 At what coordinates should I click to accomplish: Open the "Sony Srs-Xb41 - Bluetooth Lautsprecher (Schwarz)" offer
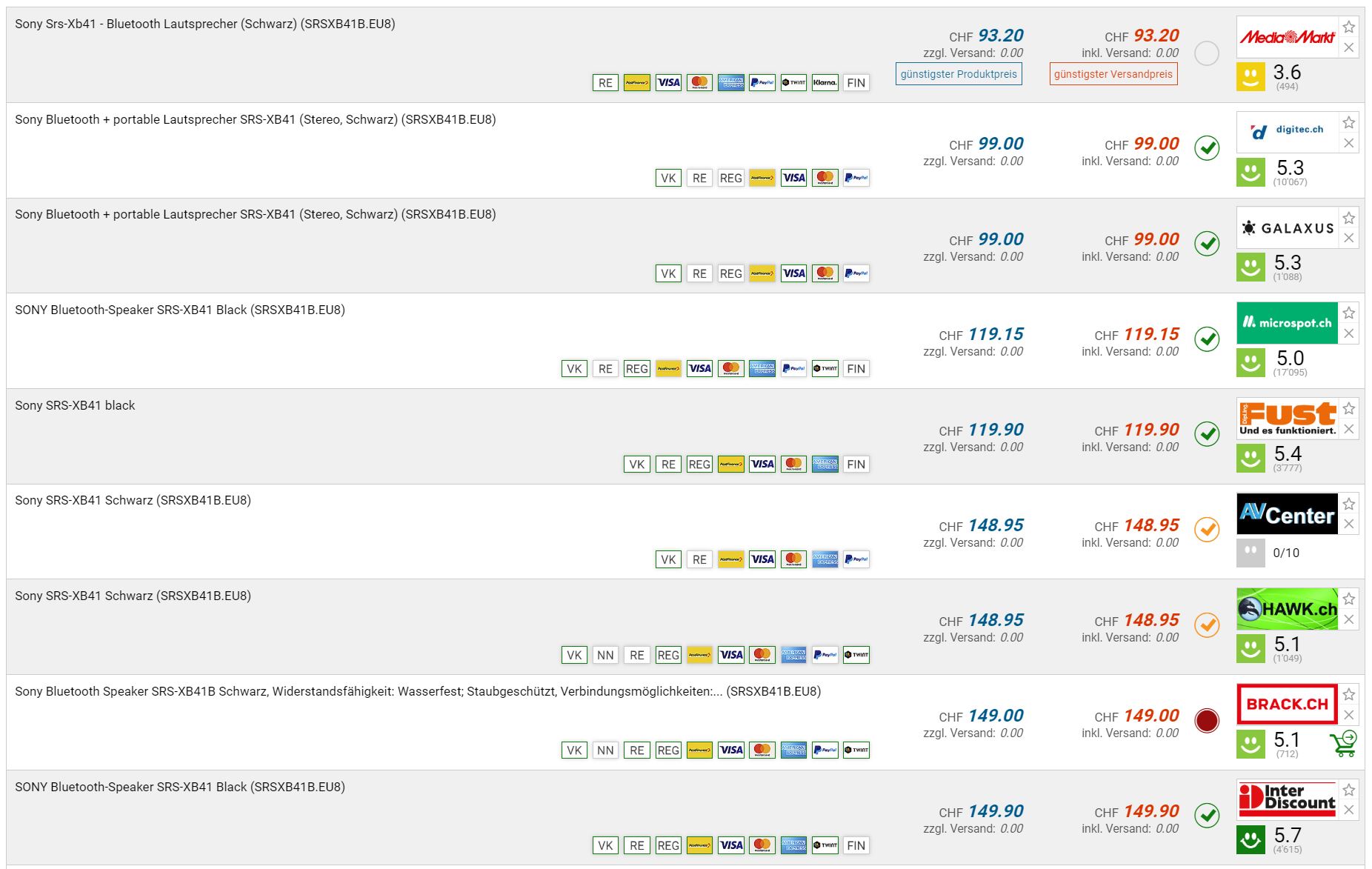pyautogui.click(x=205, y=24)
